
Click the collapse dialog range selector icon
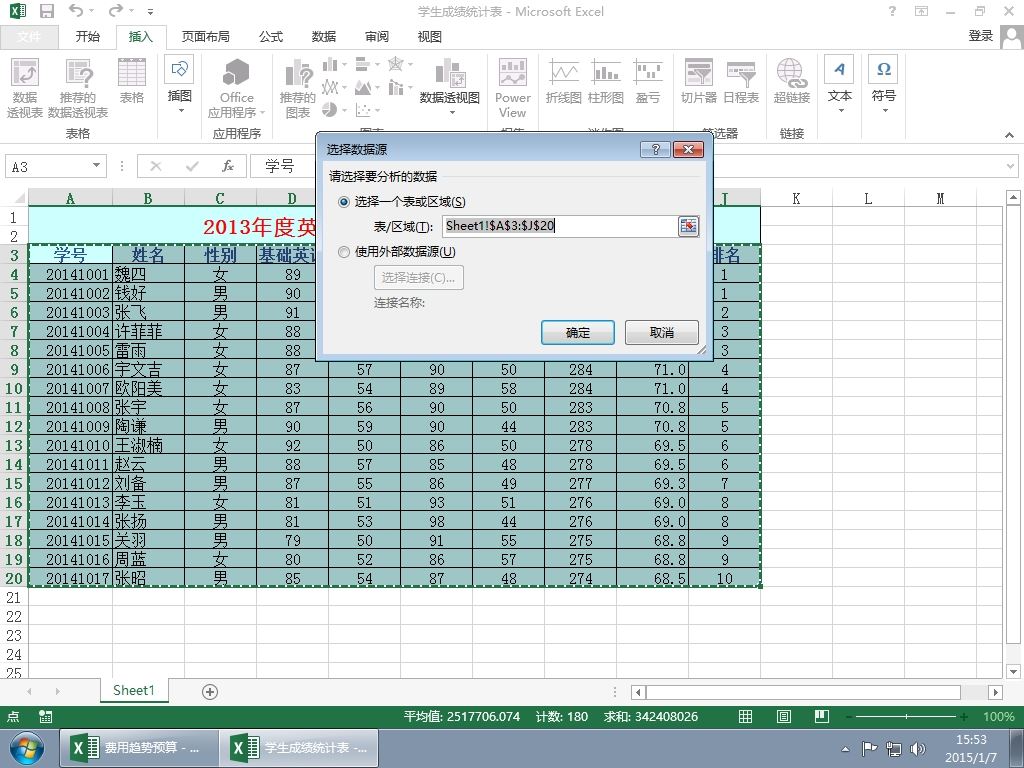(688, 226)
